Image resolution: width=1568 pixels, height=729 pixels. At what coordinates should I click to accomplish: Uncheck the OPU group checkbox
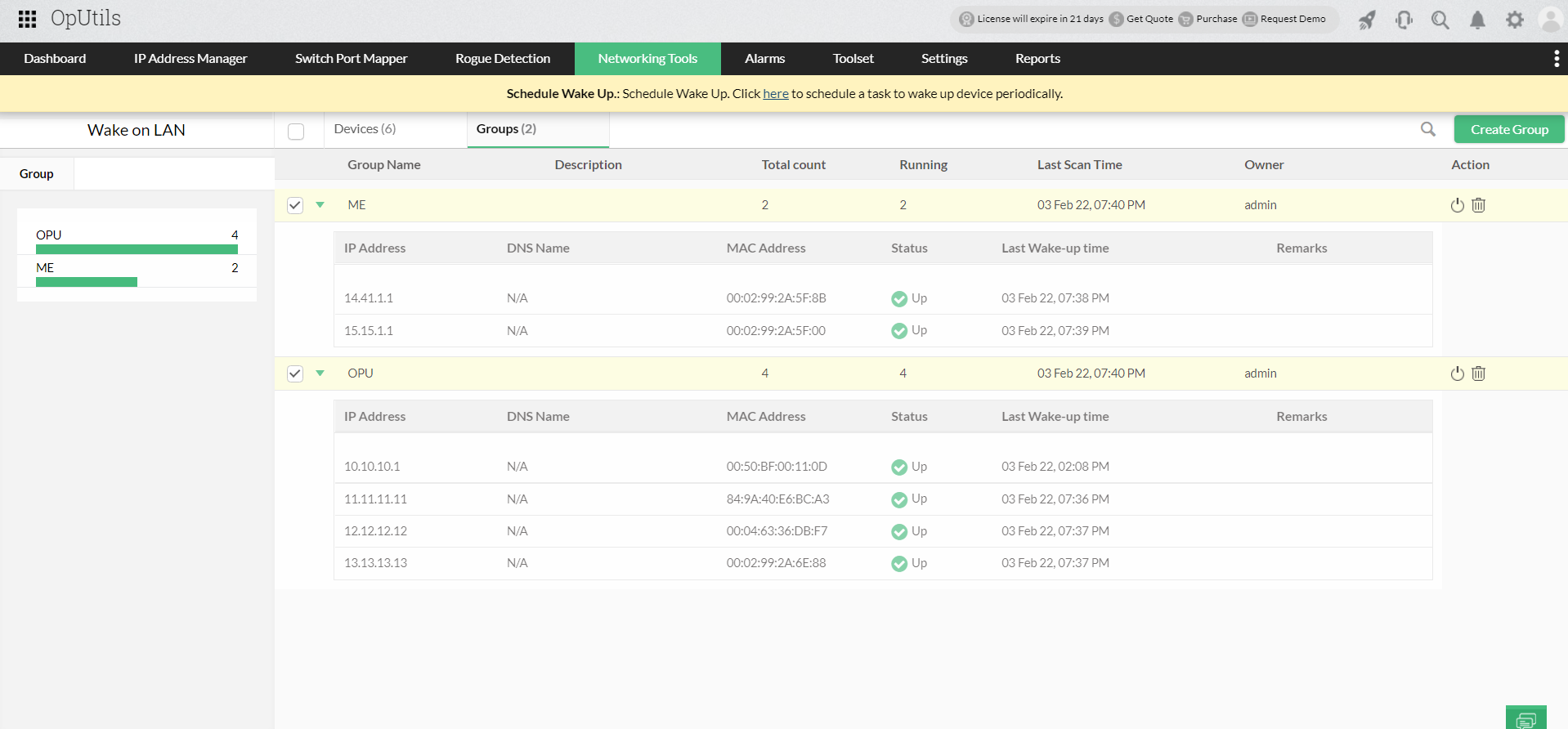pos(295,373)
